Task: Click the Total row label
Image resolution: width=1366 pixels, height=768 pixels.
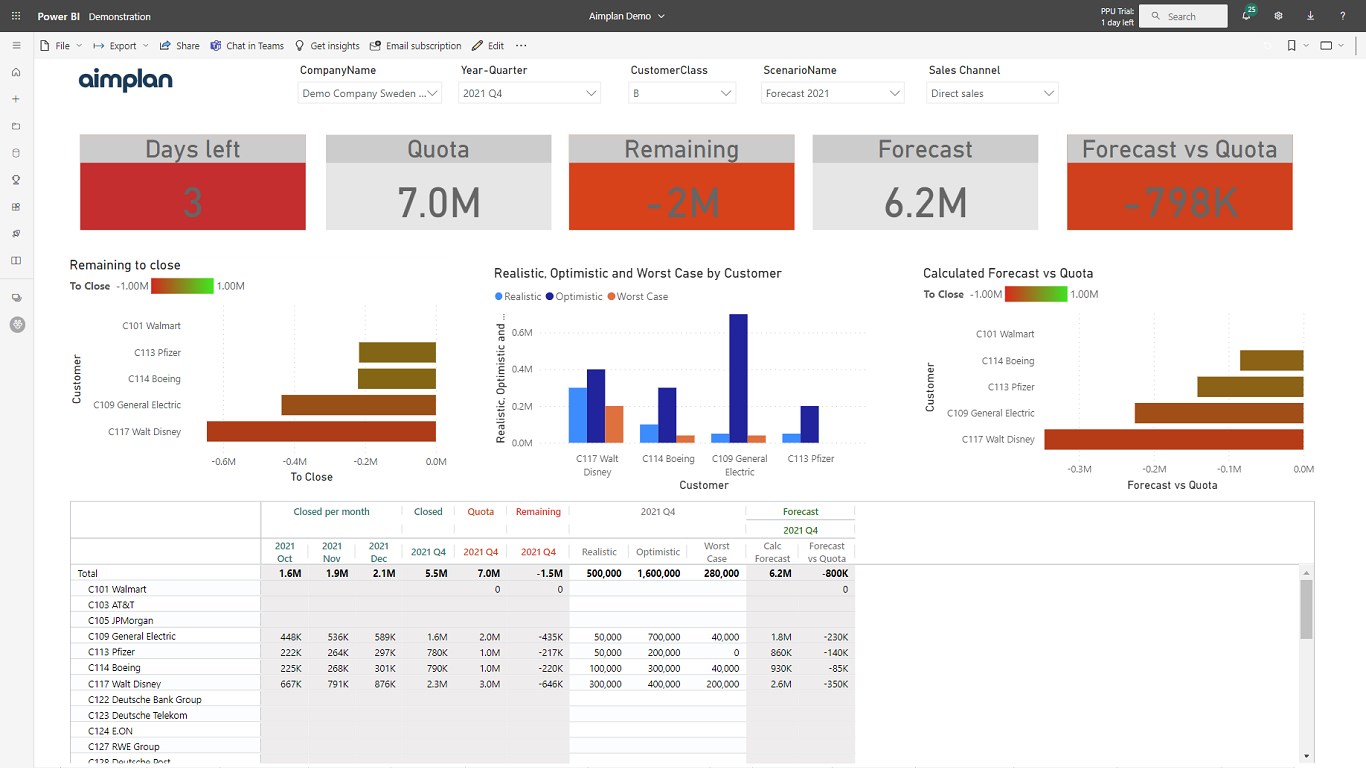Action: (88, 574)
